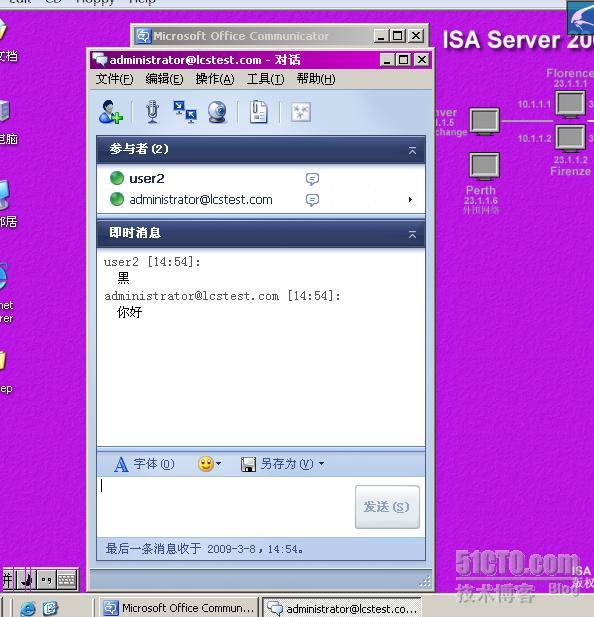This screenshot has height=617, width=594.
Task: Open the 帮助(H) menu
Action: pyautogui.click(x=316, y=79)
